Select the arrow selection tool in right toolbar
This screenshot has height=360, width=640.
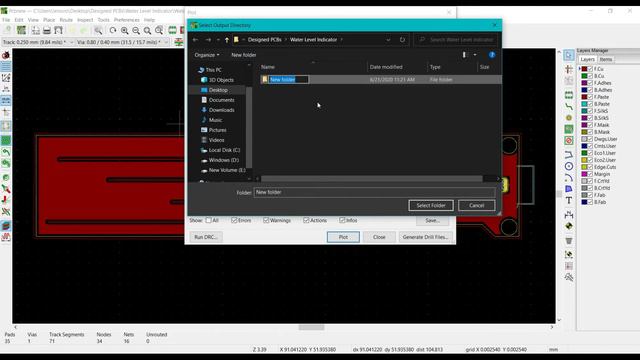click(569, 55)
